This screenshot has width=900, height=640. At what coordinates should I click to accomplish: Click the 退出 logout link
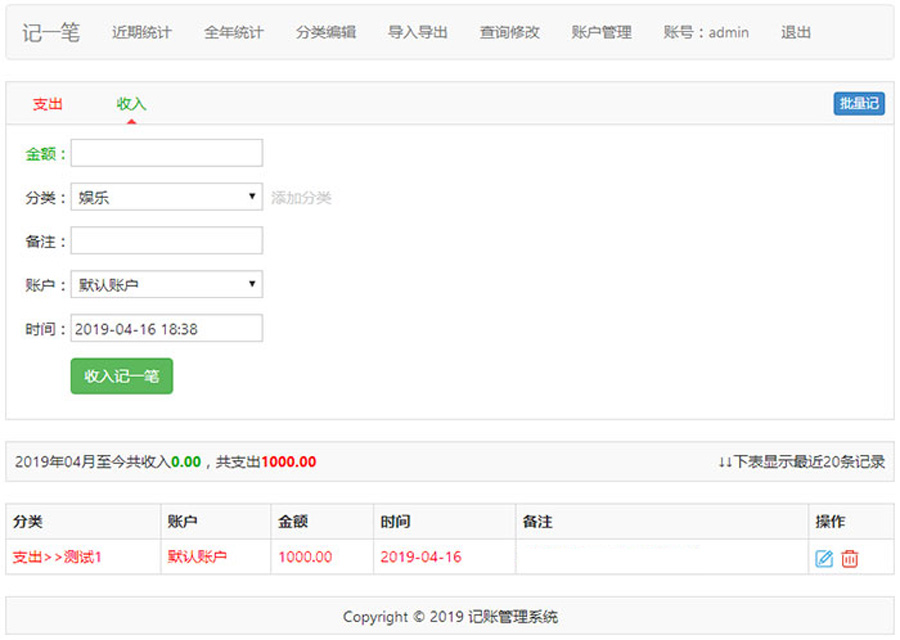pos(796,32)
